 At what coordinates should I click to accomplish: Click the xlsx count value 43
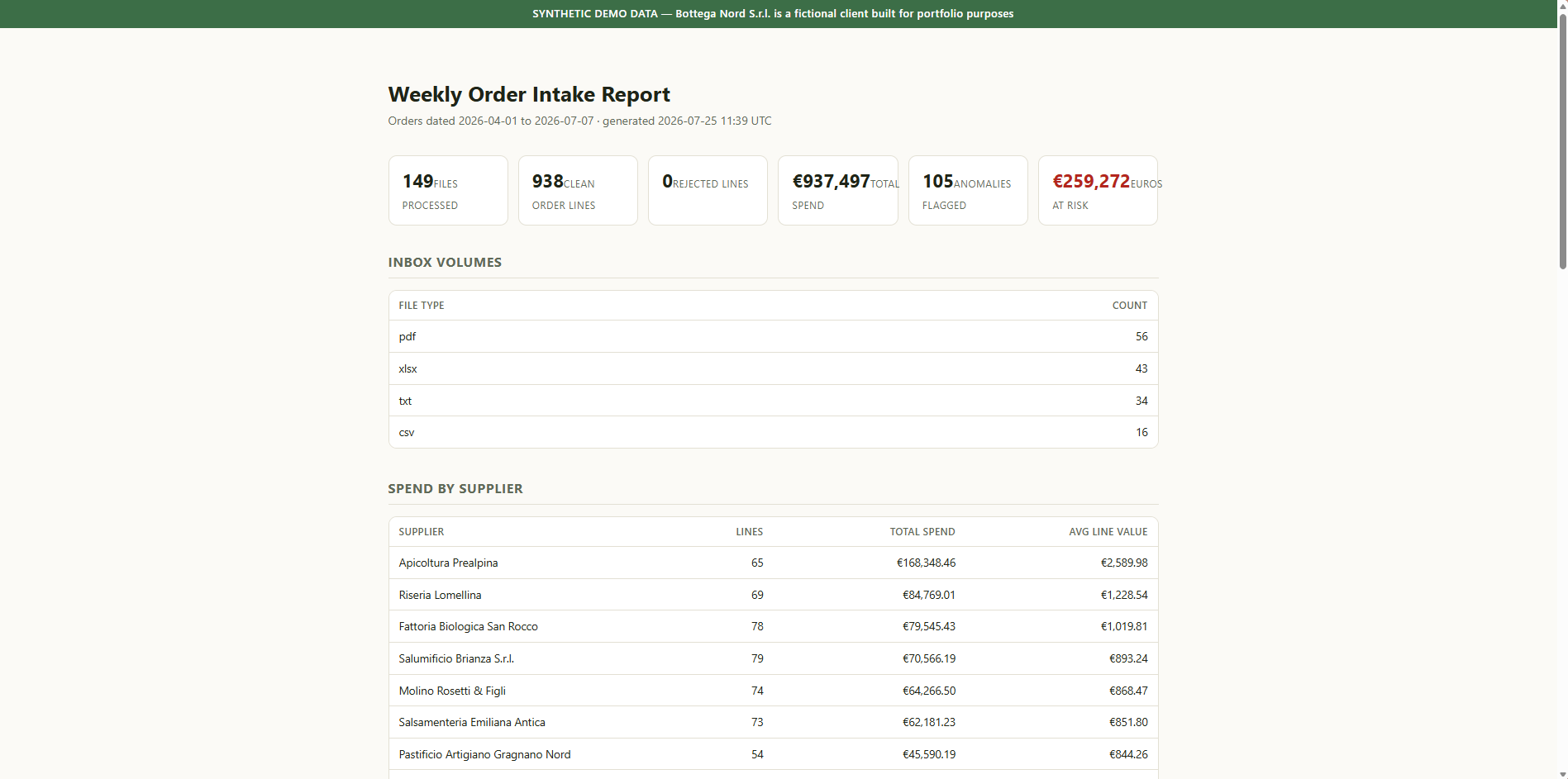point(1141,368)
